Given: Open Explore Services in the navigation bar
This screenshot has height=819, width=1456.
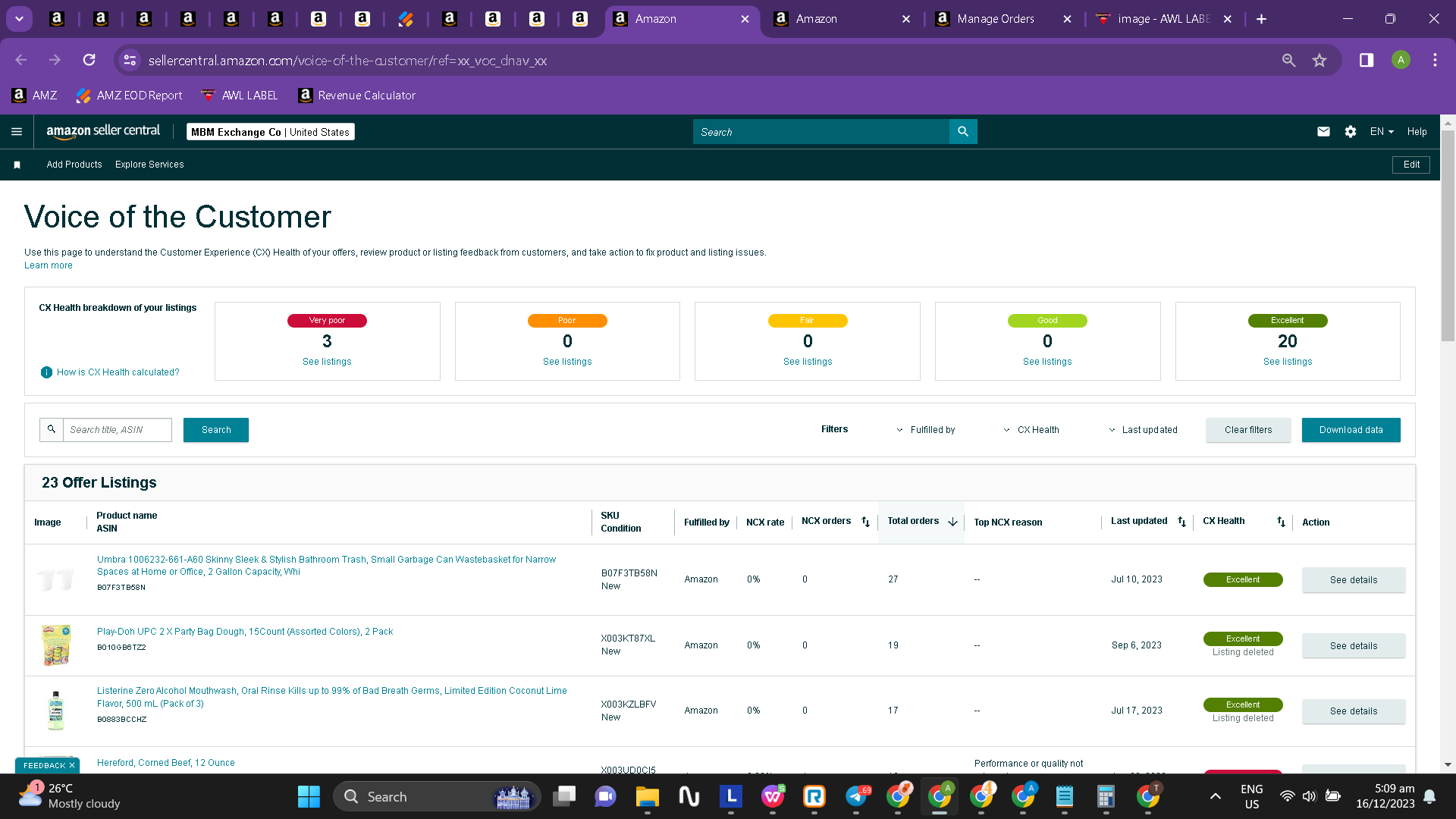Looking at the screenshot, I should point(149,165).
